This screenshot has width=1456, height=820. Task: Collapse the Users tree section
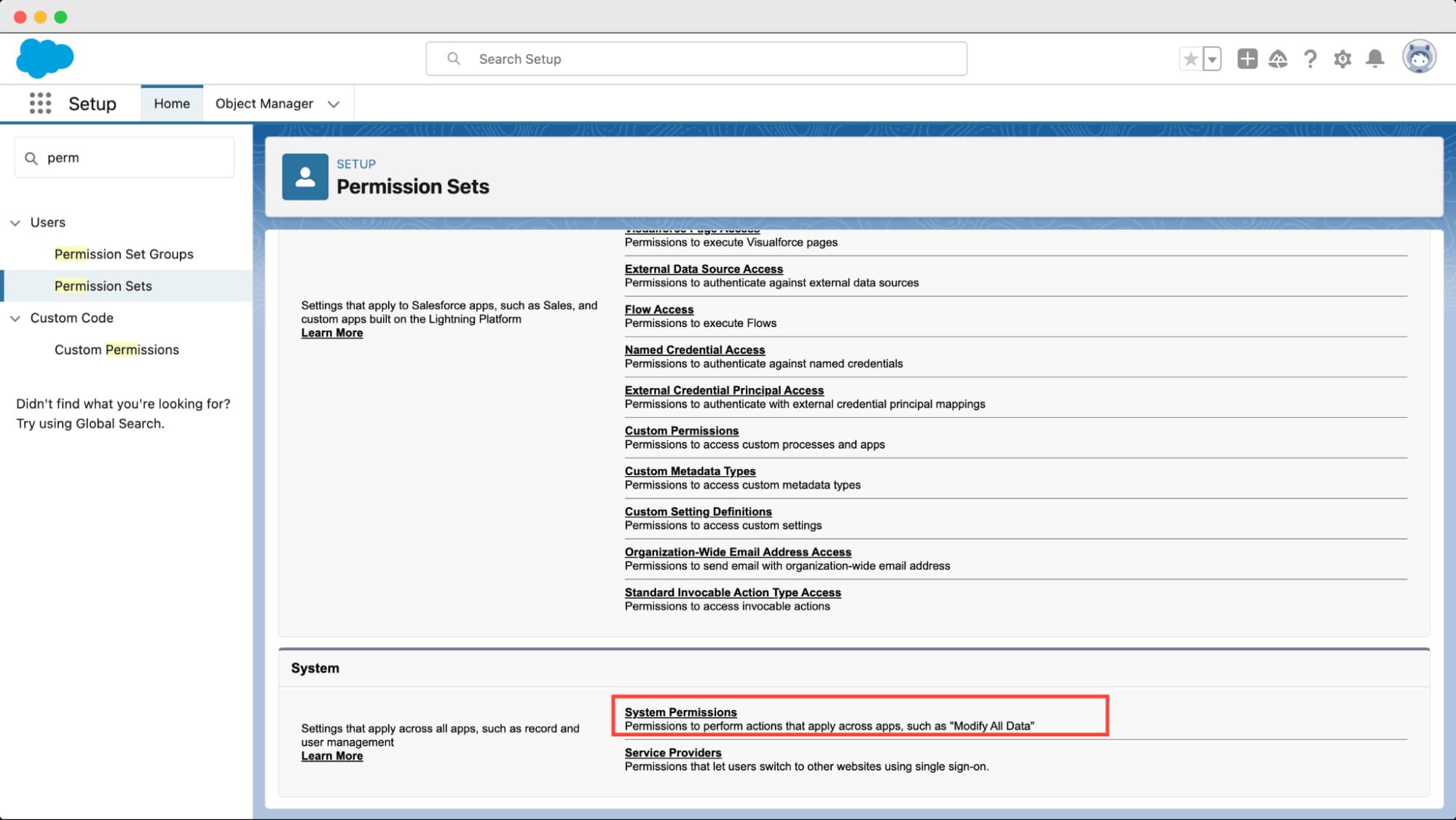pyautogui.click(x=15, y=223)
